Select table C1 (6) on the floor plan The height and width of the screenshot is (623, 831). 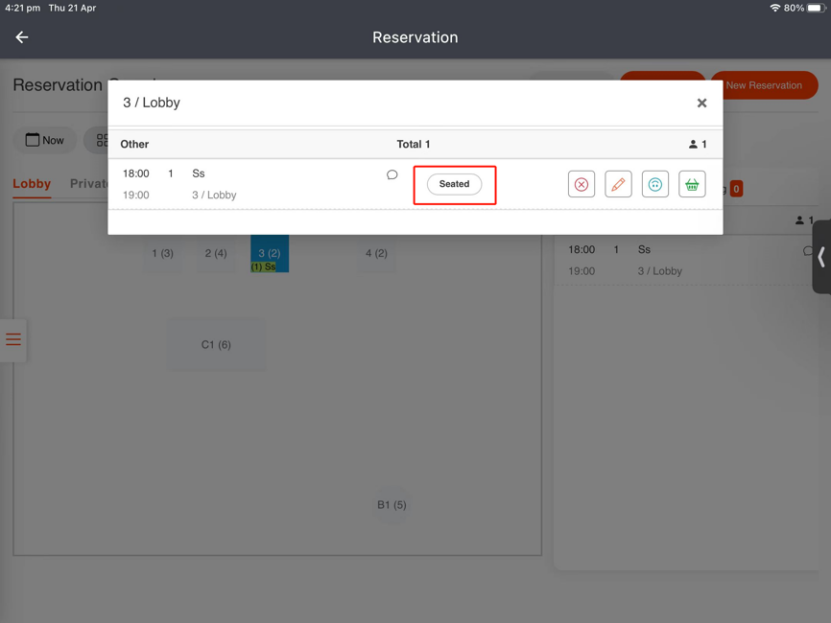pos(216,345)
